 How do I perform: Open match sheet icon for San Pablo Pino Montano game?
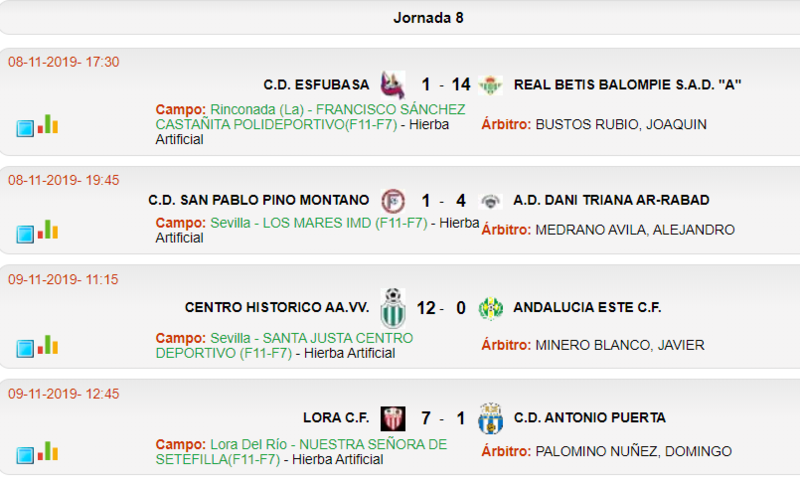(x=25, y=234)
